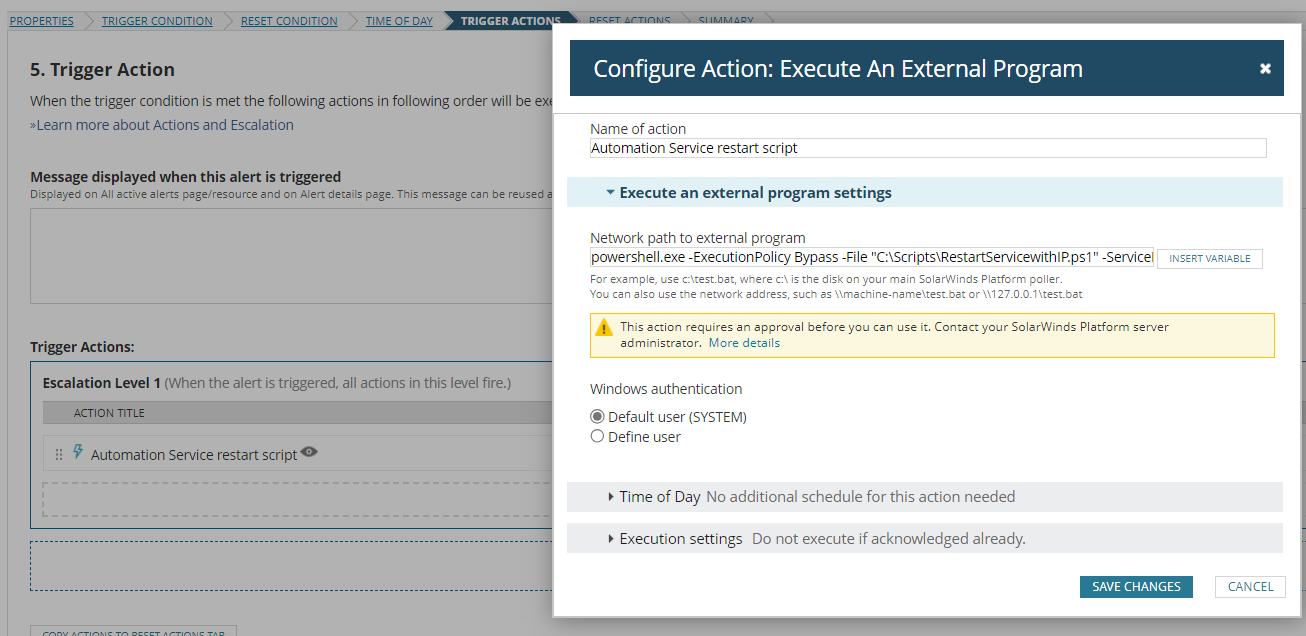The image size is (1306, 636).
Task: Click the lightning bolt action icon
Action: pos(78,452)
